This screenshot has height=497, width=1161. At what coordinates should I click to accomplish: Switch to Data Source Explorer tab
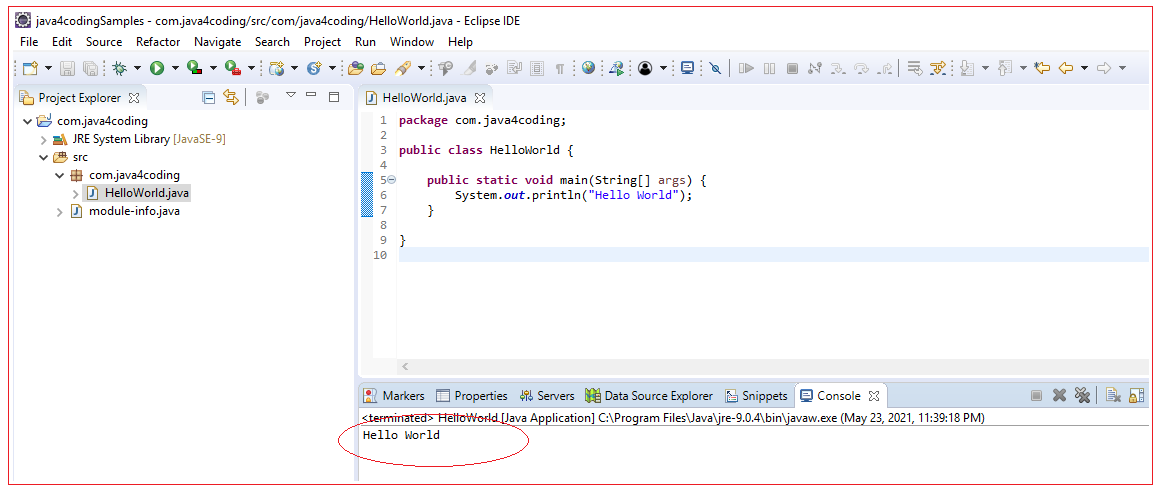(649, 396)
